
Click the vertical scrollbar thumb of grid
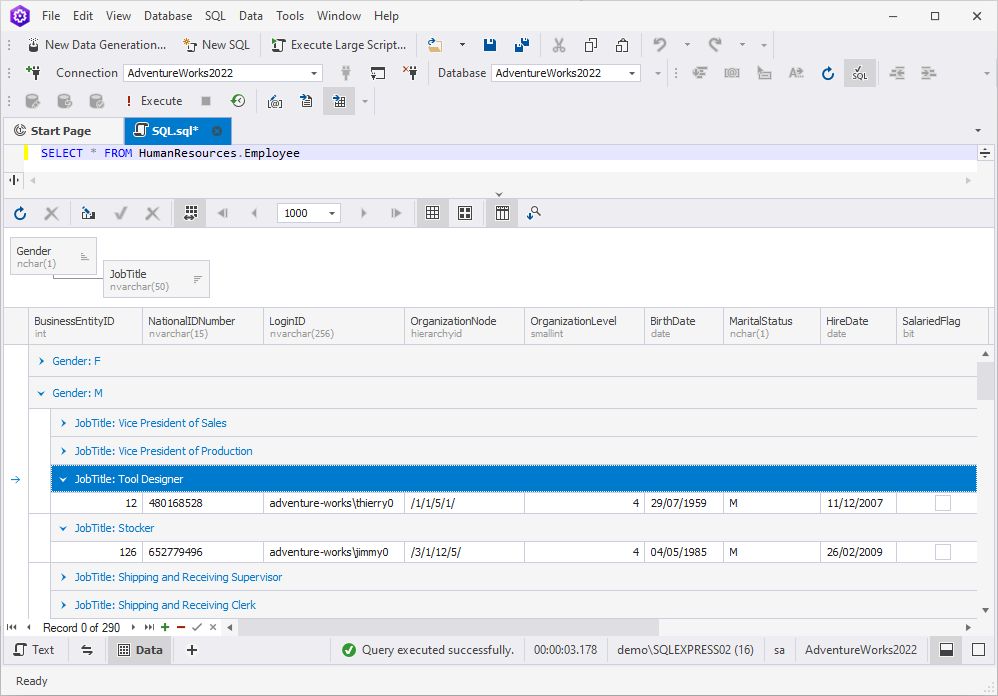(985, 380)
